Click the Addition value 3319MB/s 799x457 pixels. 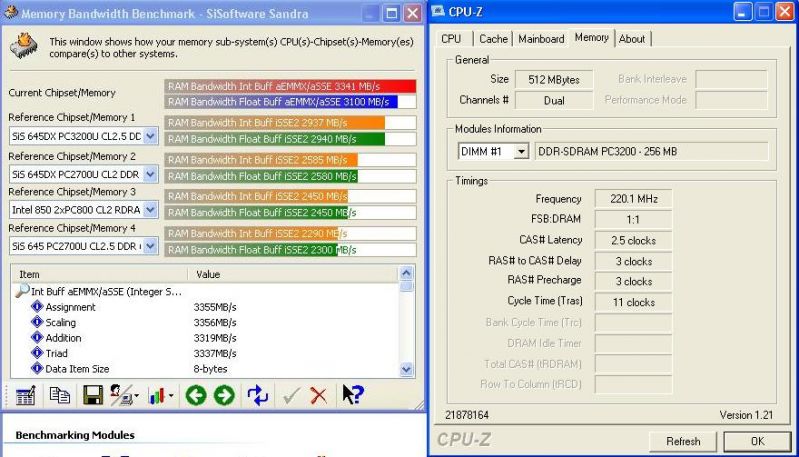(x=215, y=338)
